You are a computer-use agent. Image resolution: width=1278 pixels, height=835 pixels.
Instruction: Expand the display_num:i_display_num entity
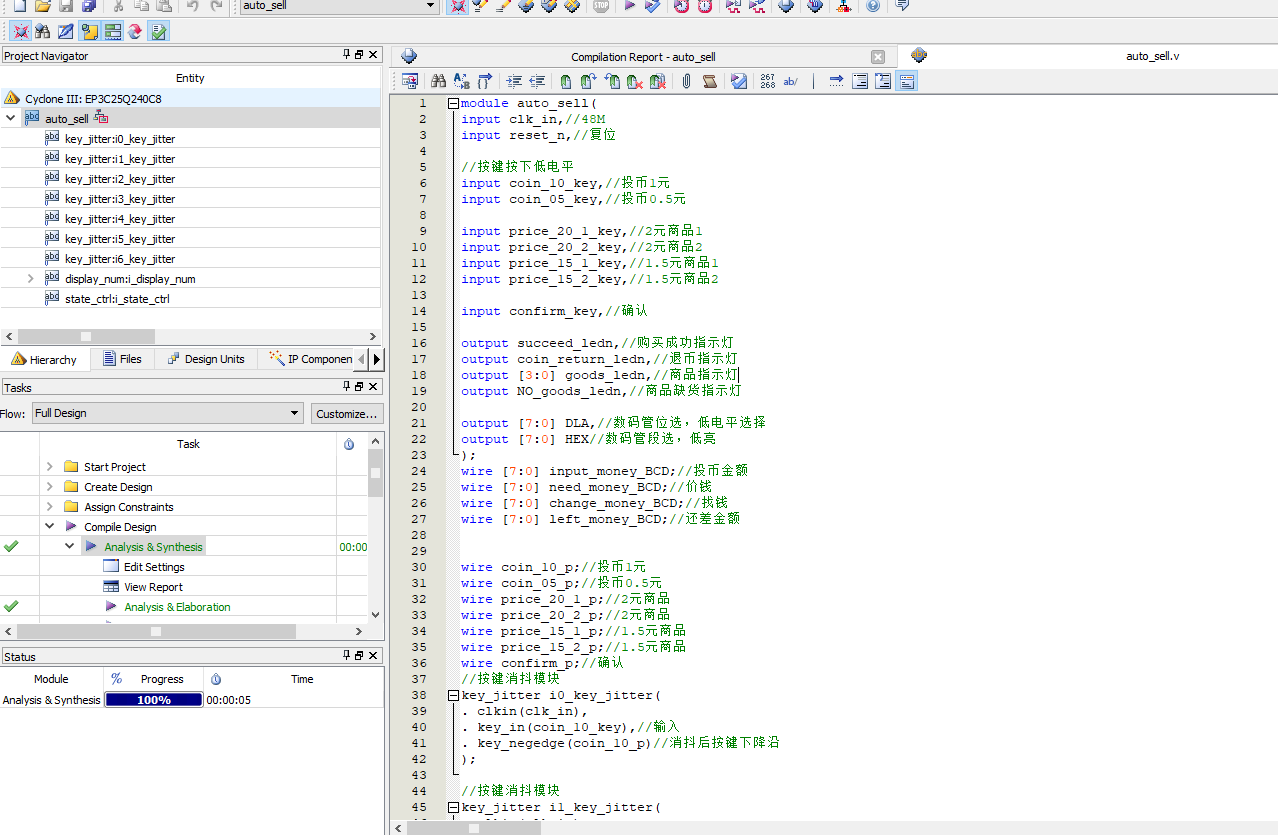point(31,278)
